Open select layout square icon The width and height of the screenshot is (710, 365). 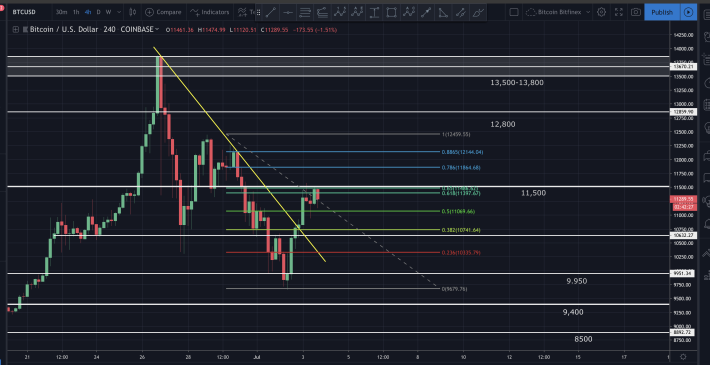coord(513,12)
